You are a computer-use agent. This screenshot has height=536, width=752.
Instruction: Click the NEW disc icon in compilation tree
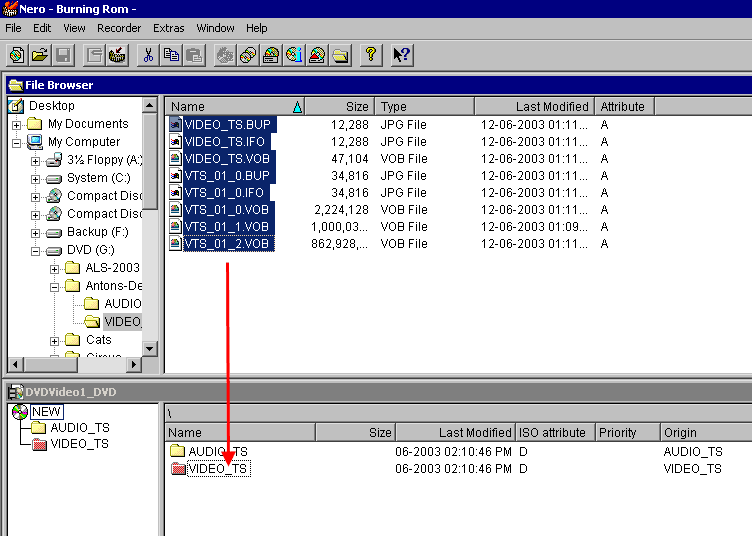tap(20, 412)
